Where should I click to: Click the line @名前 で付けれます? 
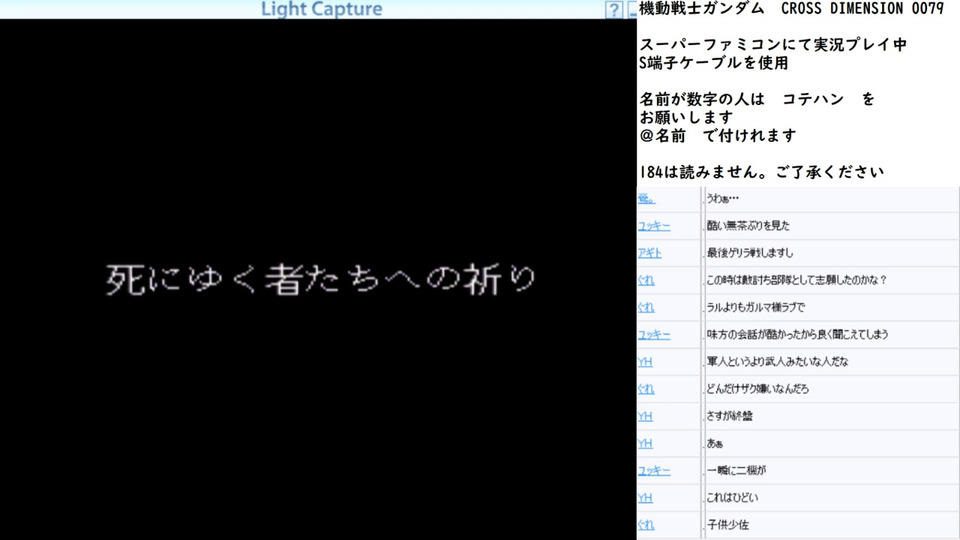point(718,135)
